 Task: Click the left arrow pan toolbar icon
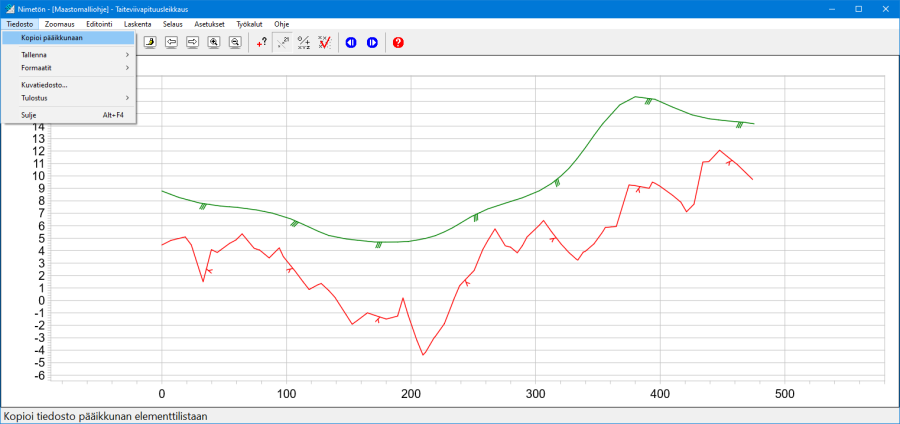[172, 42]
